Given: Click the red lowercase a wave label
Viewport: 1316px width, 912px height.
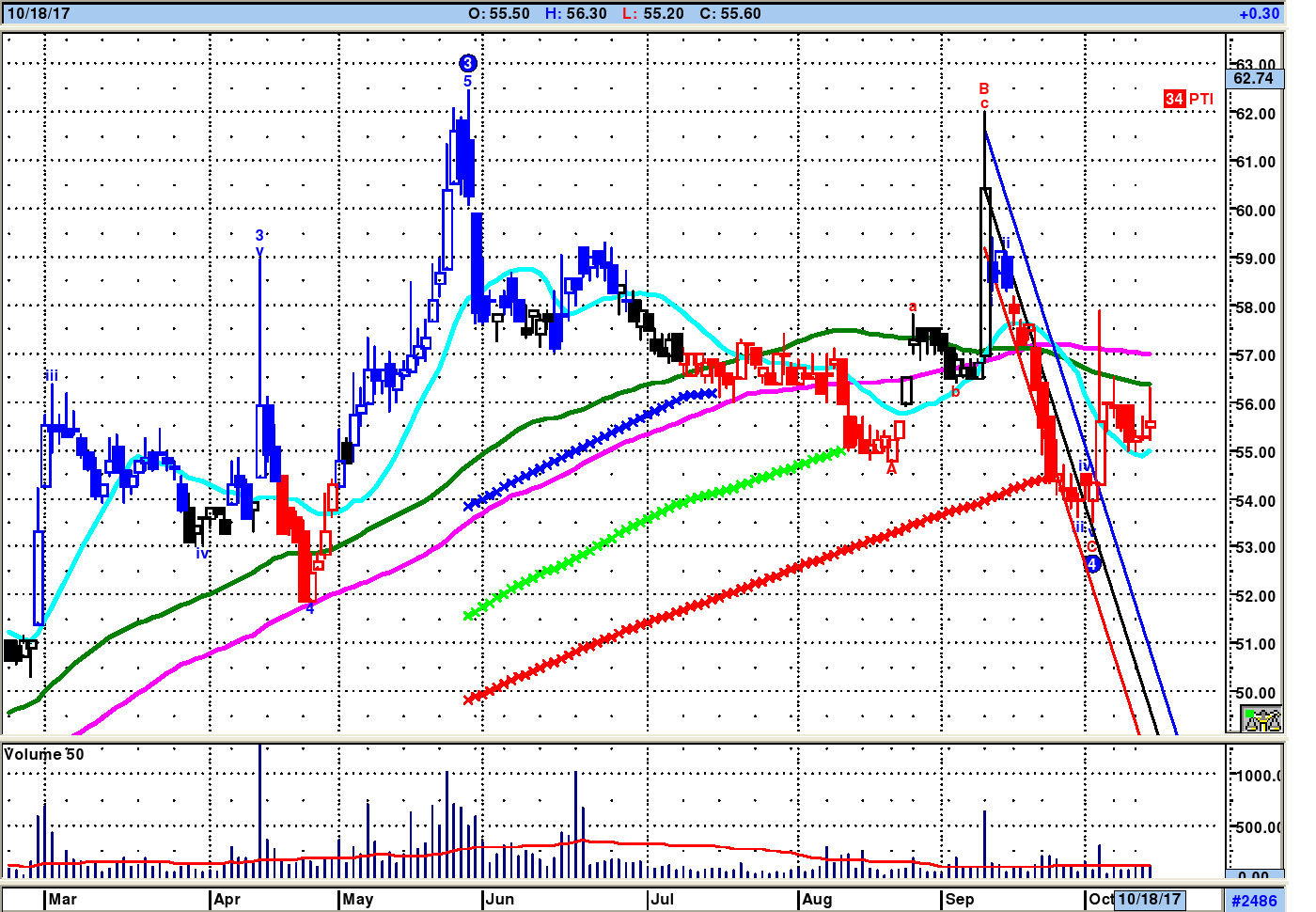Looking at the screenshot, I should [912, 307].
